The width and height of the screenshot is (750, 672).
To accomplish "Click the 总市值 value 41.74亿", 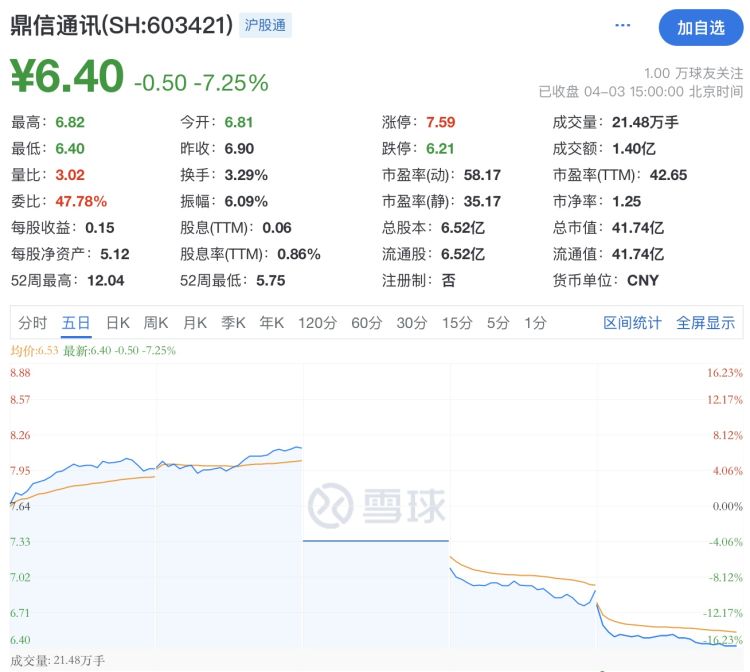I will 638,228.
